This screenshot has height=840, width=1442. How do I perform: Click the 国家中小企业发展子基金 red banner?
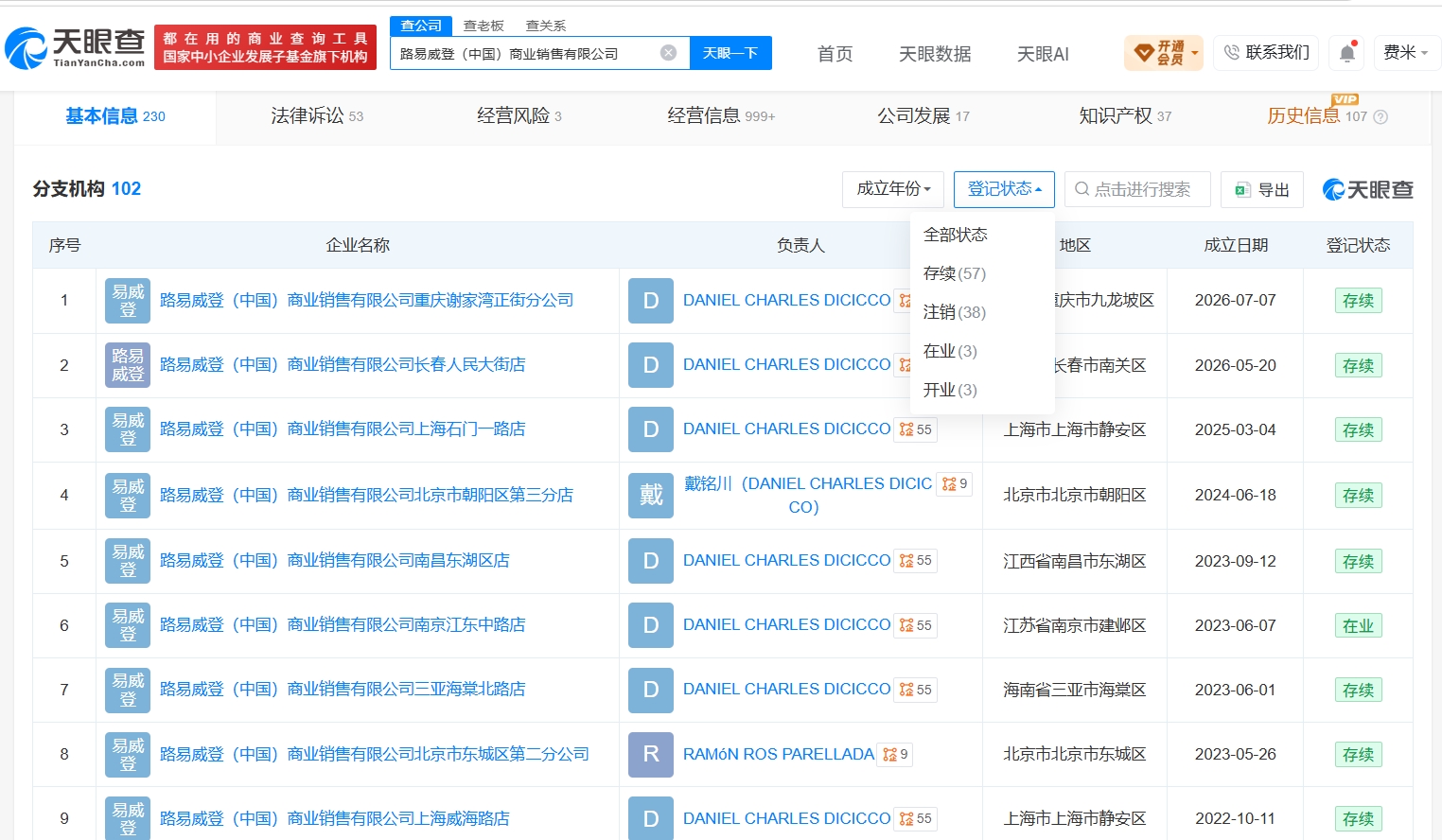pos(265,47)
